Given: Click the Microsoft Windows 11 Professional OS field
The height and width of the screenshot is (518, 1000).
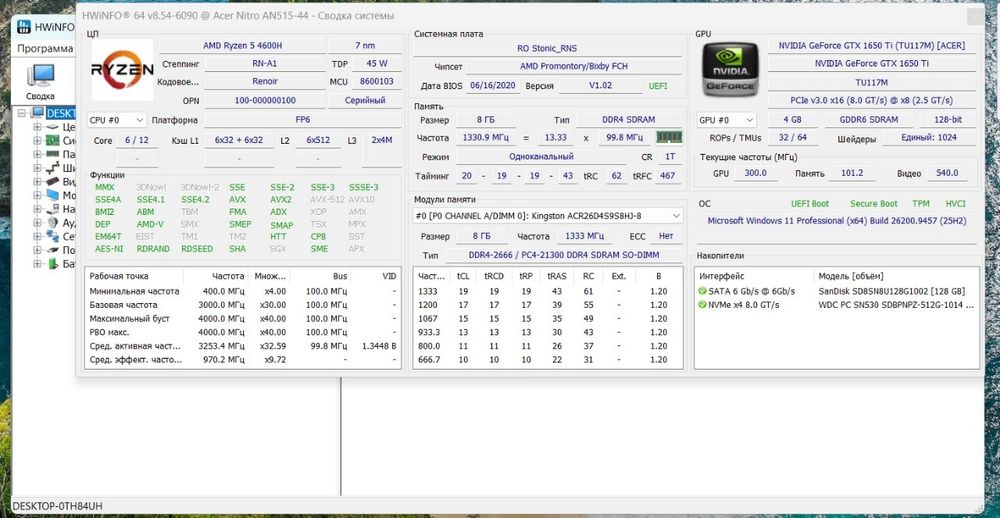Looking at the screenshot, I should click(x=839, y=220).
